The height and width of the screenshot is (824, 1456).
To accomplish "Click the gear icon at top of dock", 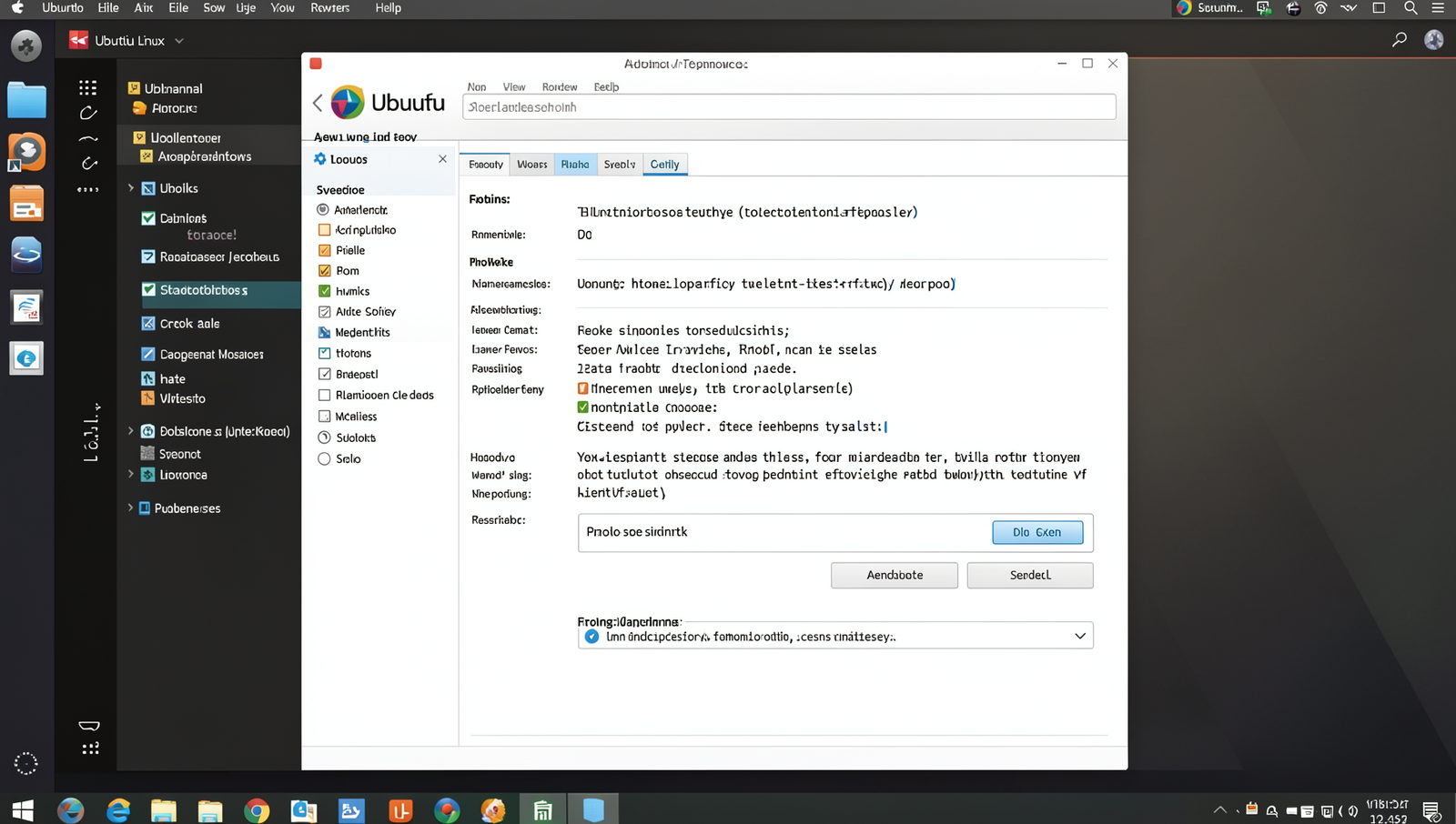I will click(26, 45).
